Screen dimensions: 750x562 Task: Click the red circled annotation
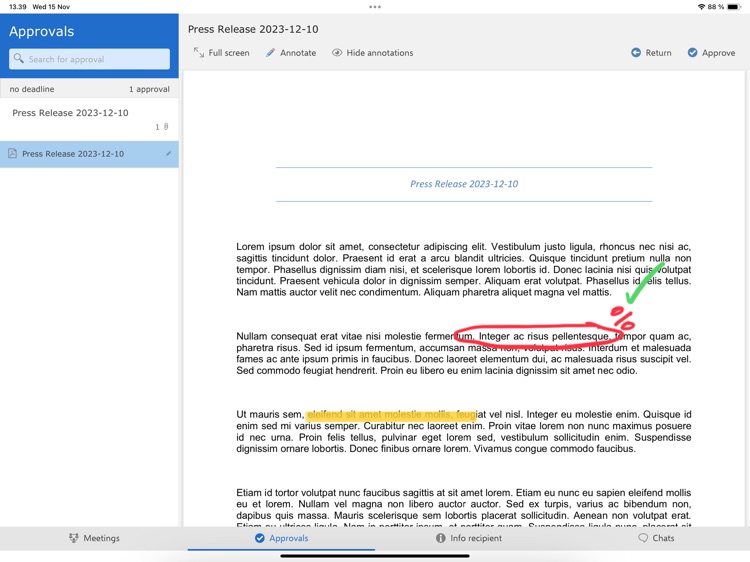click(x=538, y=336)
